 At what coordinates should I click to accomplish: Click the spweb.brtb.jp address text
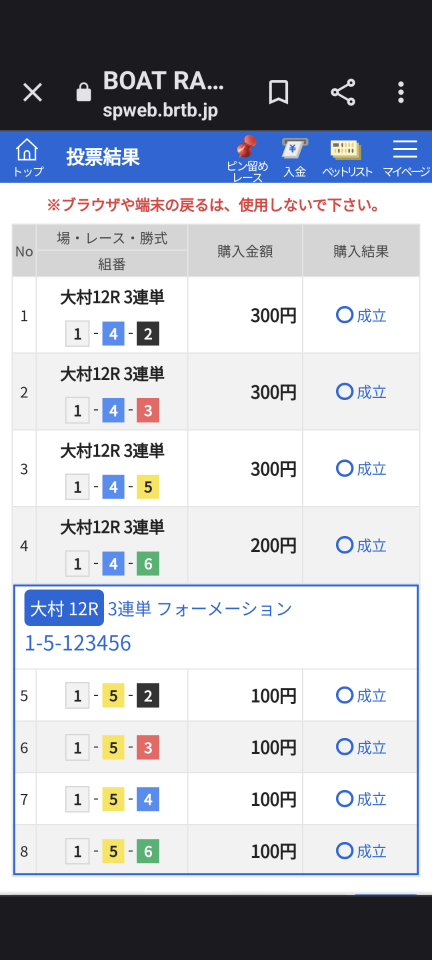pos(160,111)
